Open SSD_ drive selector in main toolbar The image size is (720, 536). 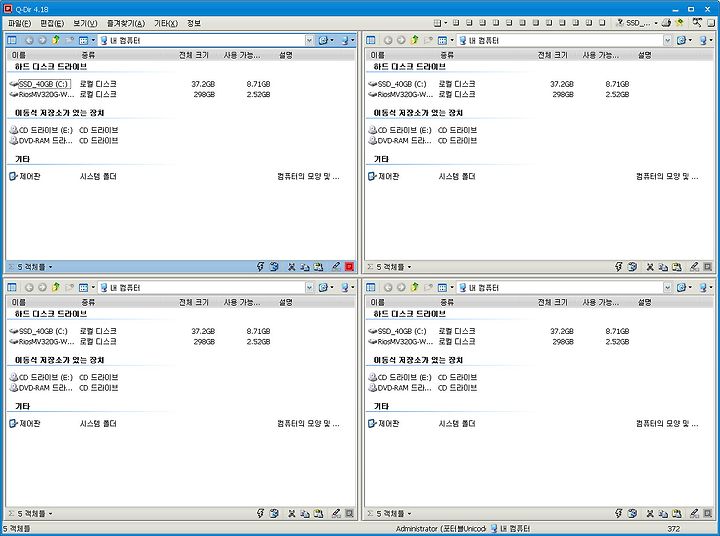point(636,23)
